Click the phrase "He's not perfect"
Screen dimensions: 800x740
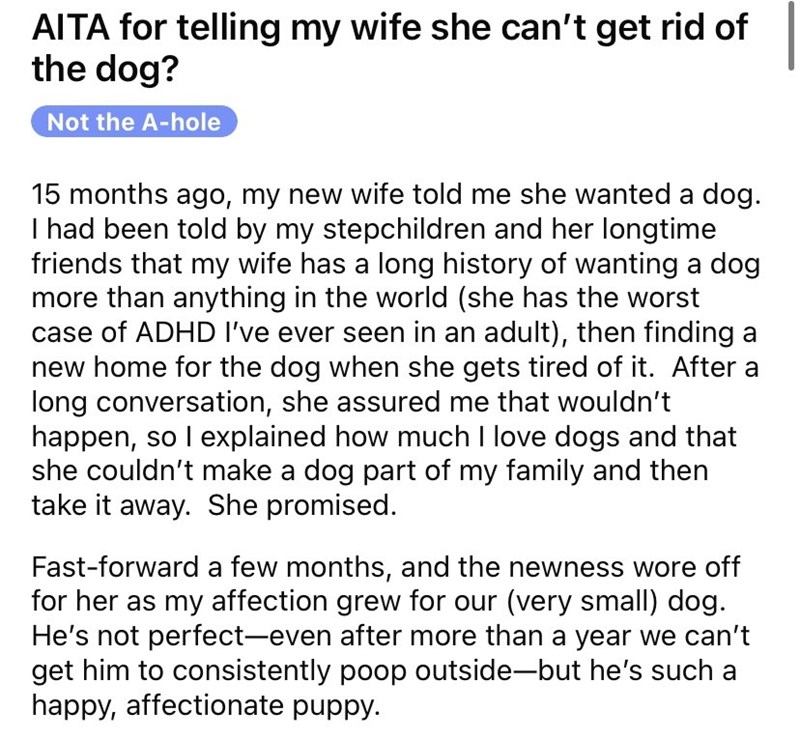146,638
